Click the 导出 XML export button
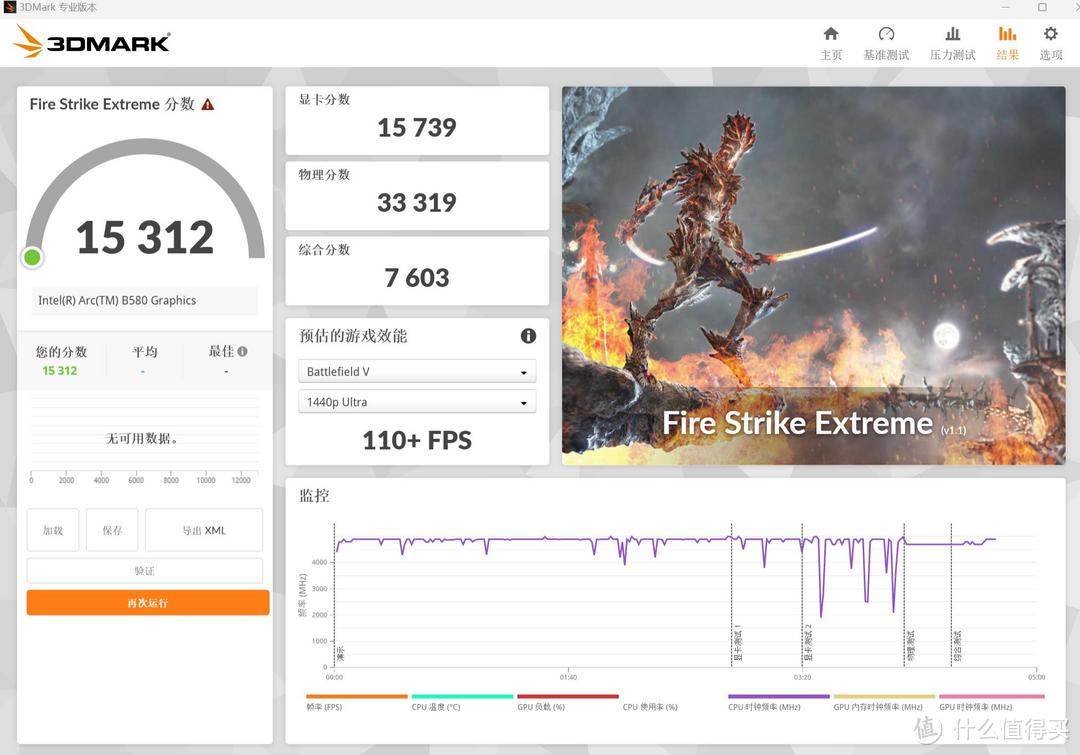Screen dimensions: 1080x755 204,530
